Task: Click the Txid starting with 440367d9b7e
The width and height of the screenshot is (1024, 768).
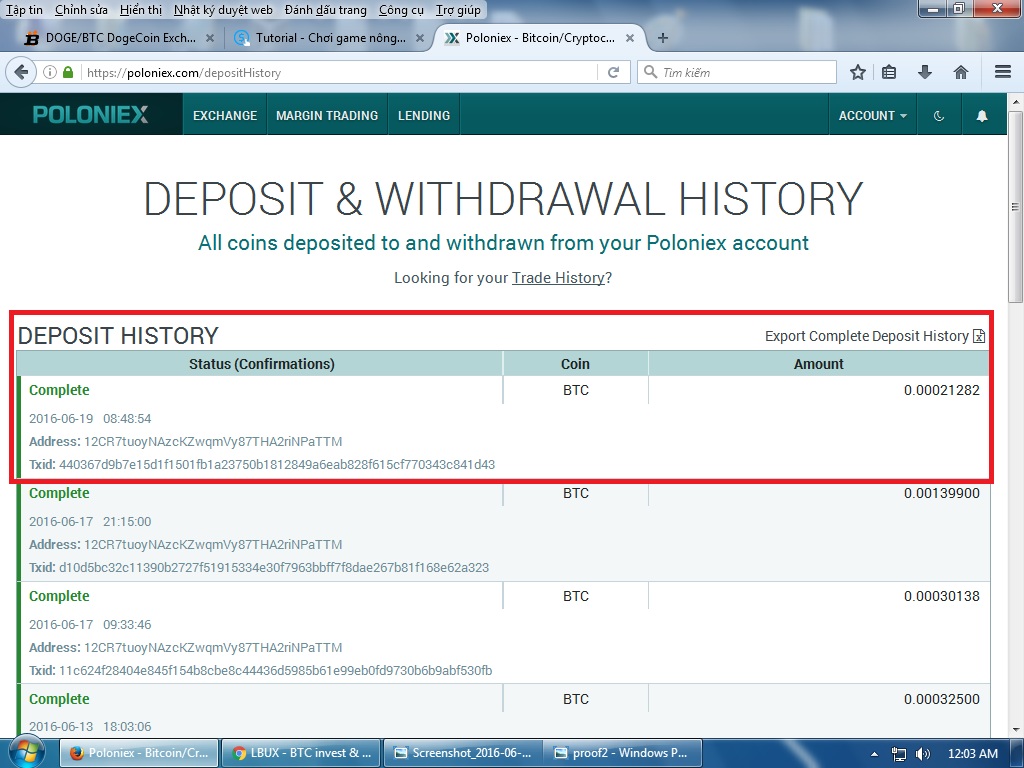Action: 277,464
